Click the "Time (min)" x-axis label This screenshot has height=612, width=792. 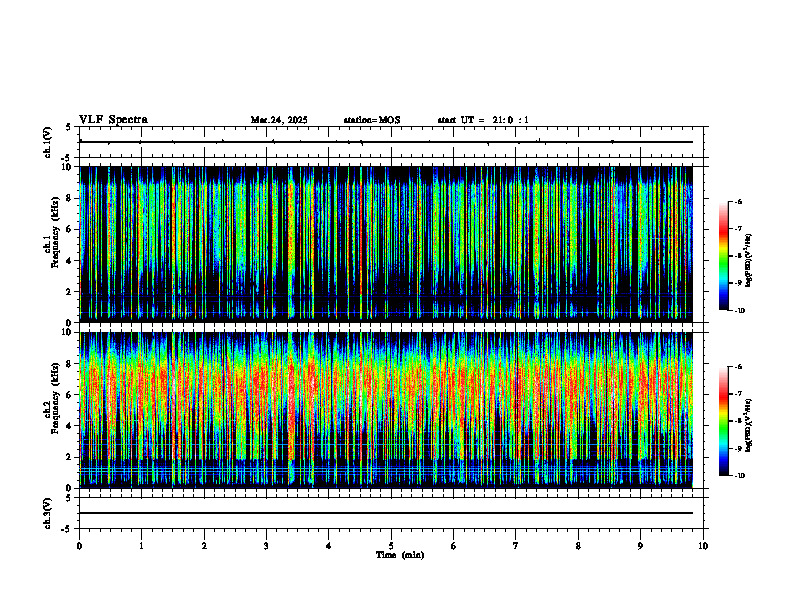coord(400,555)
